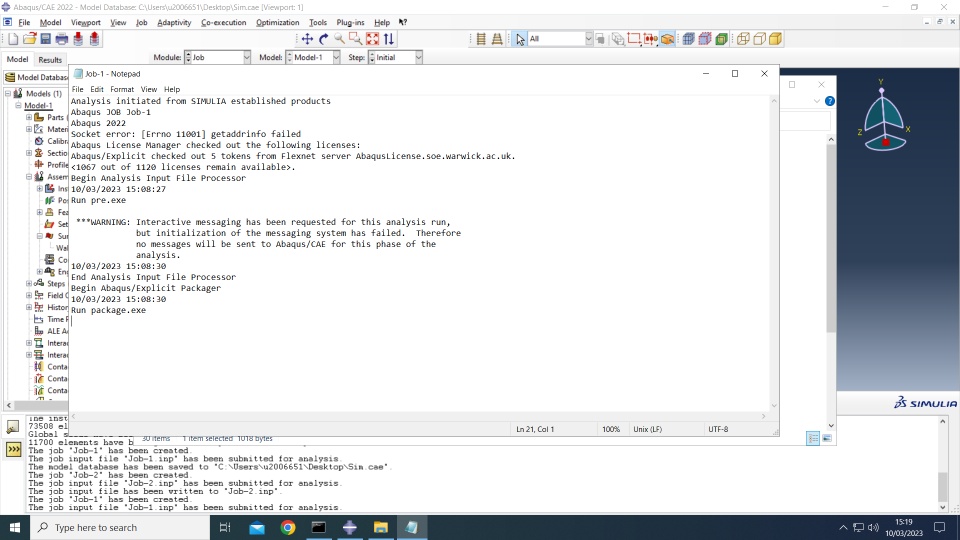Select the Rotate View tool
Viewport: 960px width, 540px height.
click(x=323, y=39)
